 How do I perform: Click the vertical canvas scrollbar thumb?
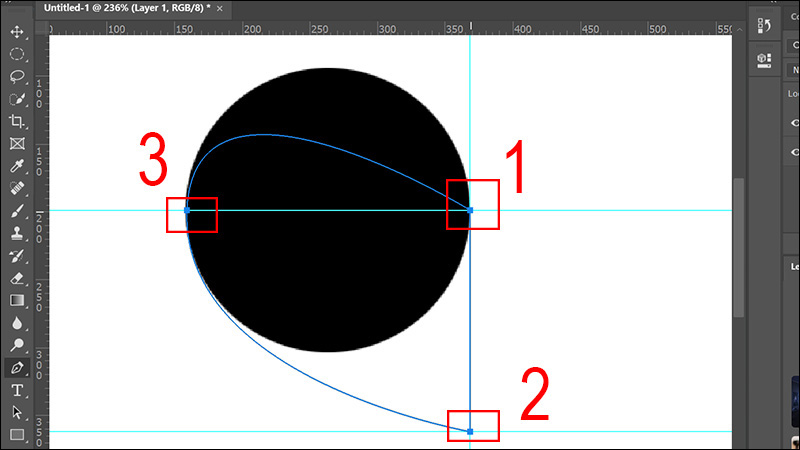[x=739, y=248]
